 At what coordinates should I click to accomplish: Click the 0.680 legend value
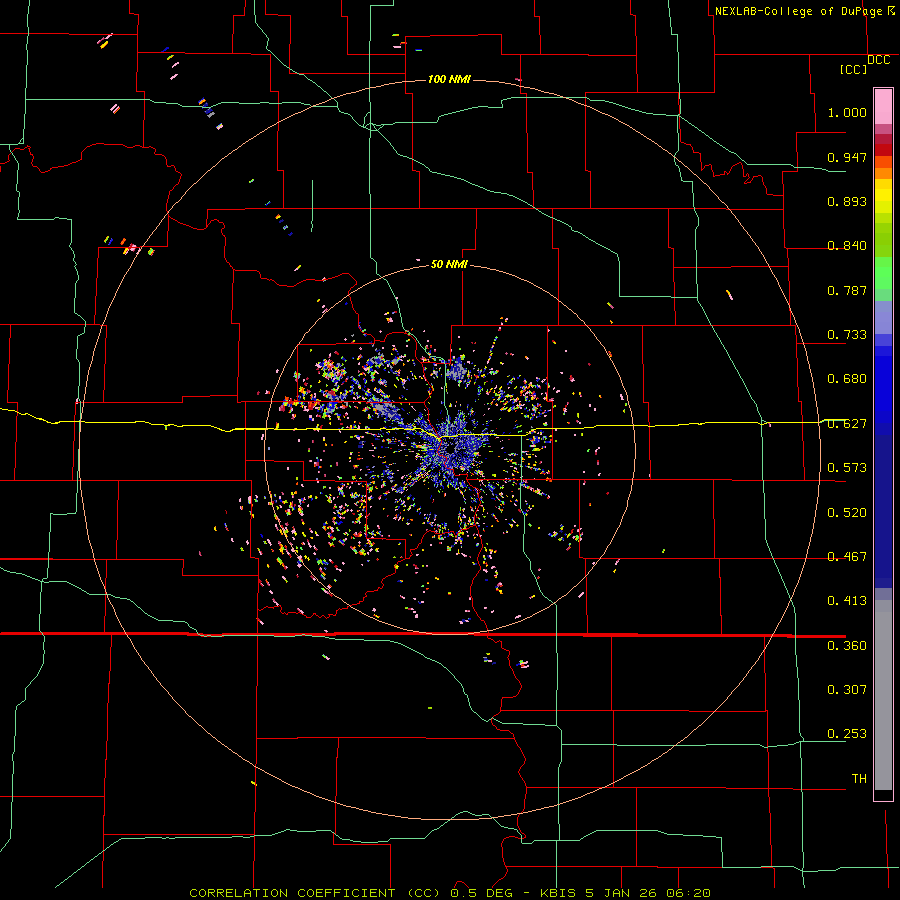pos(847,379)
